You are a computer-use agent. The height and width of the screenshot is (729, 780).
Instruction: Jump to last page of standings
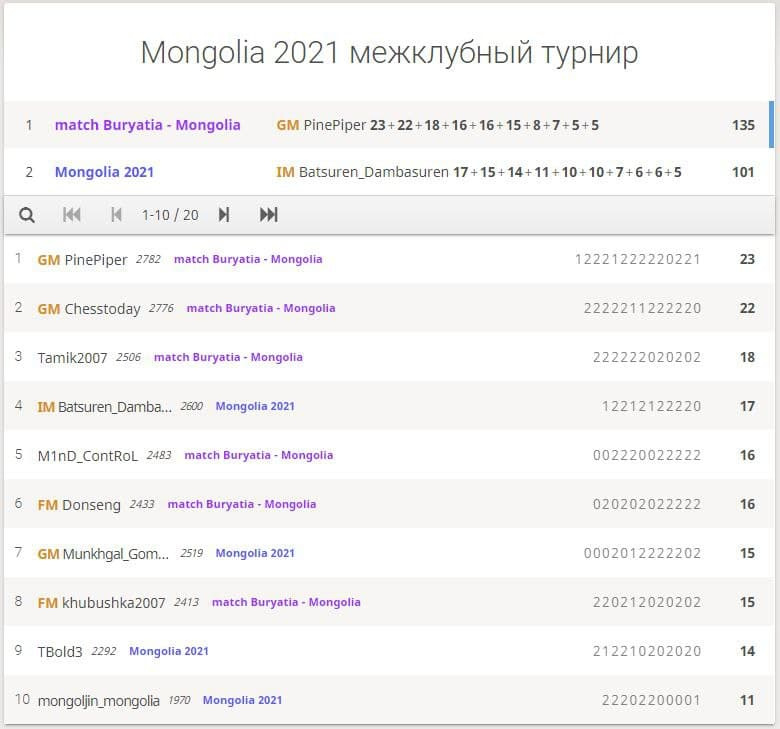[269, 215]
